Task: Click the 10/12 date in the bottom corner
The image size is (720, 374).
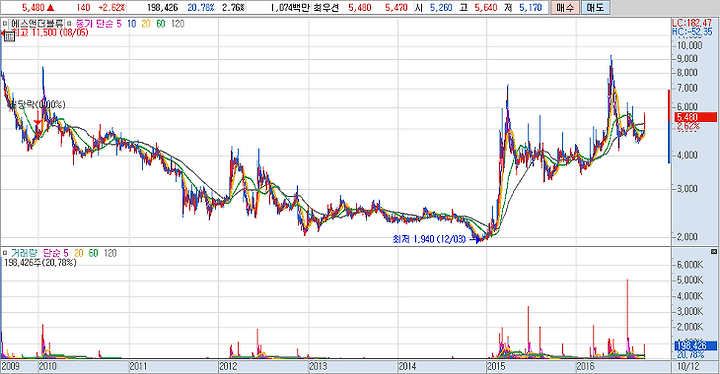Action: click(x=688, y=366)
